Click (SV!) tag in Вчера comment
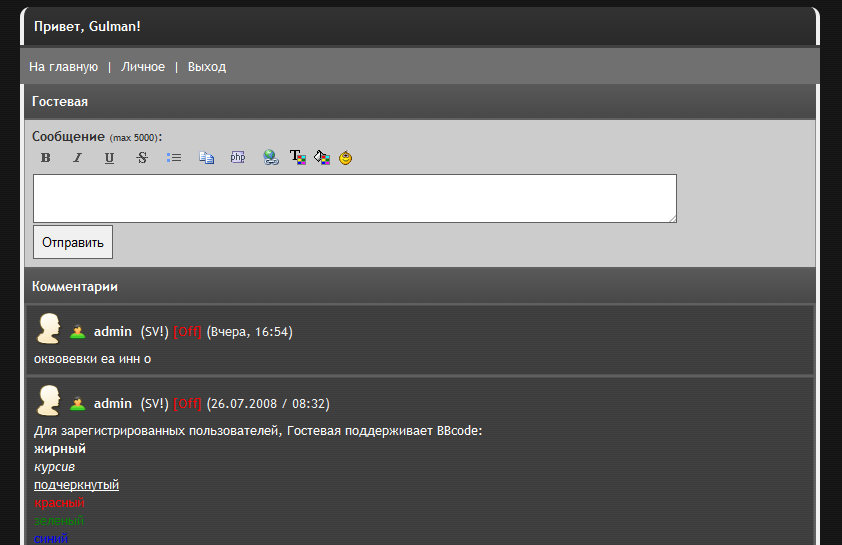The height and width of the screenshot is (545, 842). [x=155, y=332]
